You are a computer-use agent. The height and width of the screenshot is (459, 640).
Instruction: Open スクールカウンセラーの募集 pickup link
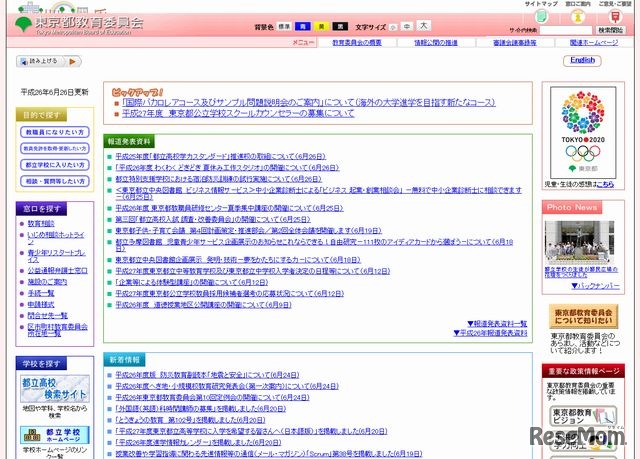(x=238, y=113)
